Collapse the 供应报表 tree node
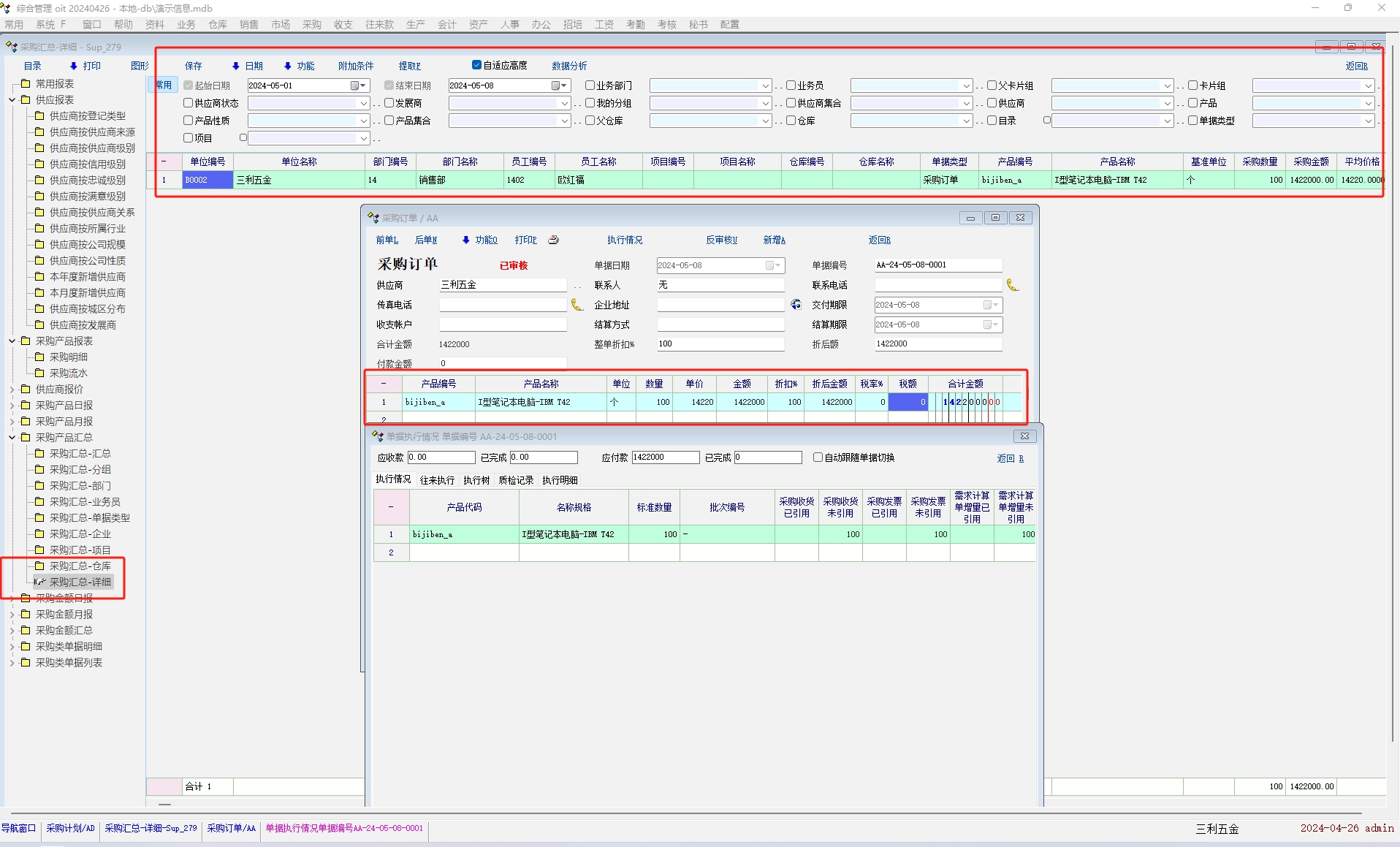This screenshot has height=847, width=1400. pyautogui.click(x=12, y=100)
